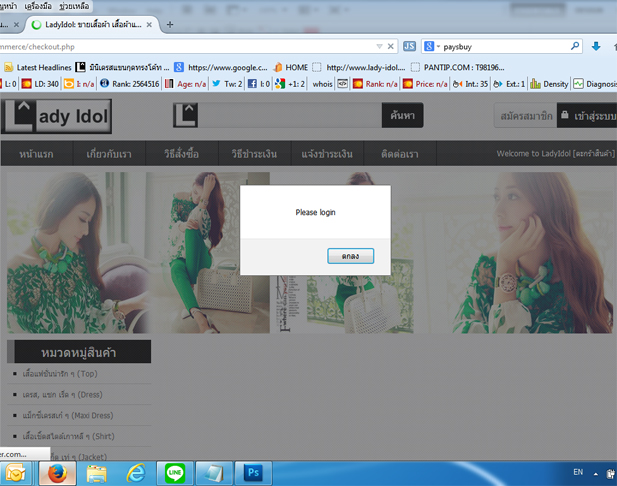Open Photoshop from the taskbar
The width and height of the screenshot is (617, 486).
253,473
